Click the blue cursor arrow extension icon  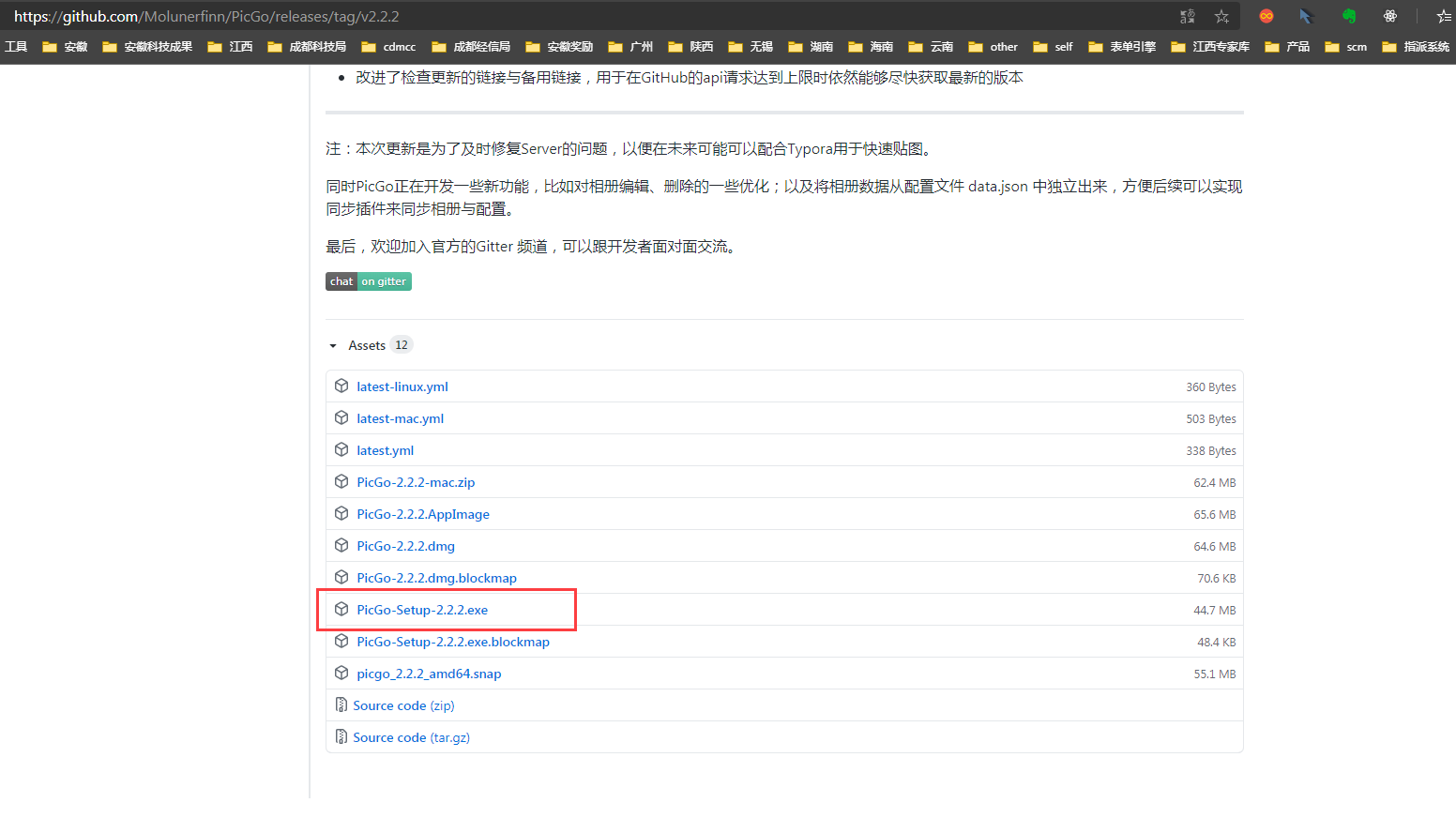[1306, 16]
